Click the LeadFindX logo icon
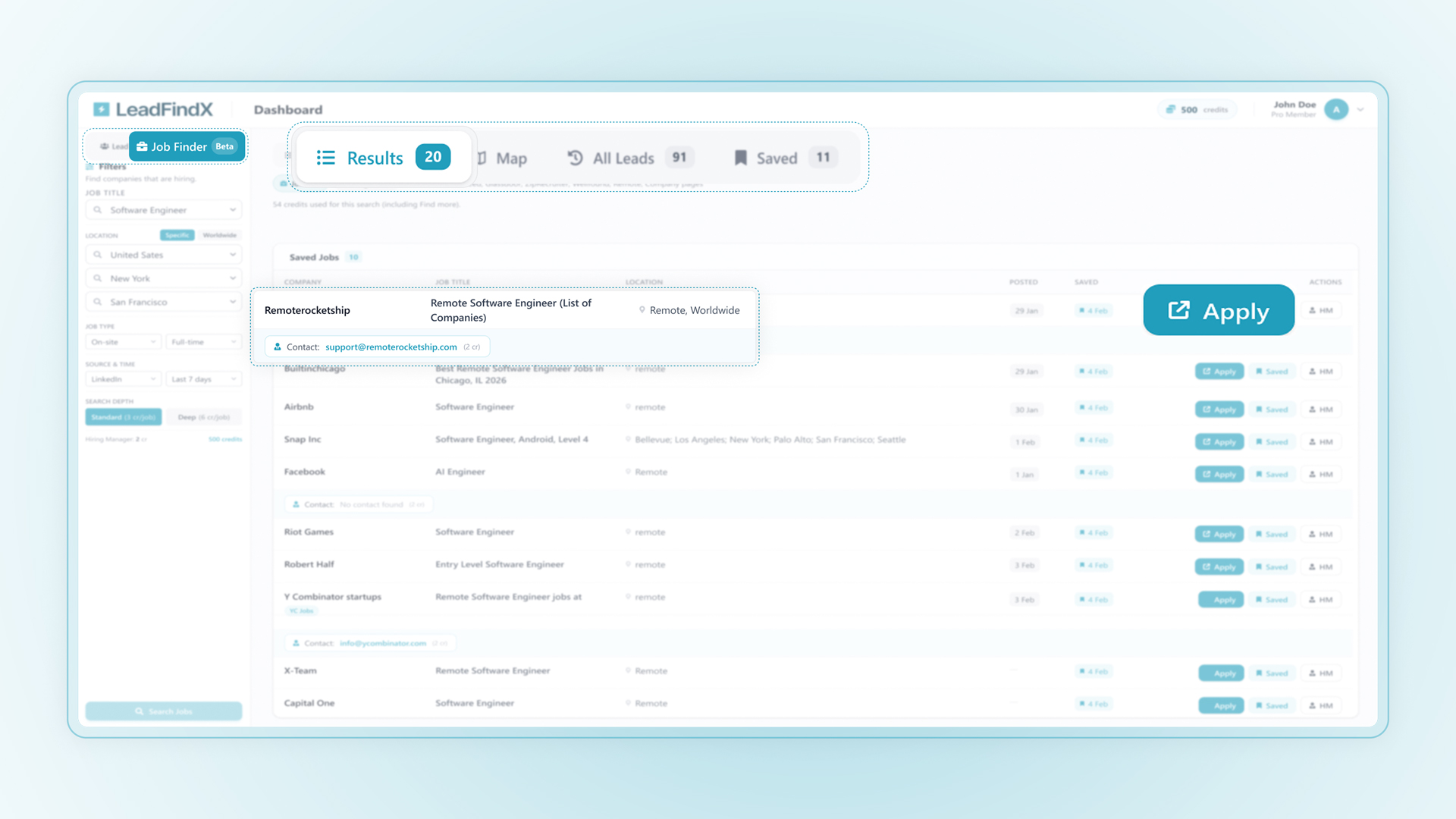Image resolution: width=1456 pixels, height=819 pixels. (102, 109)
